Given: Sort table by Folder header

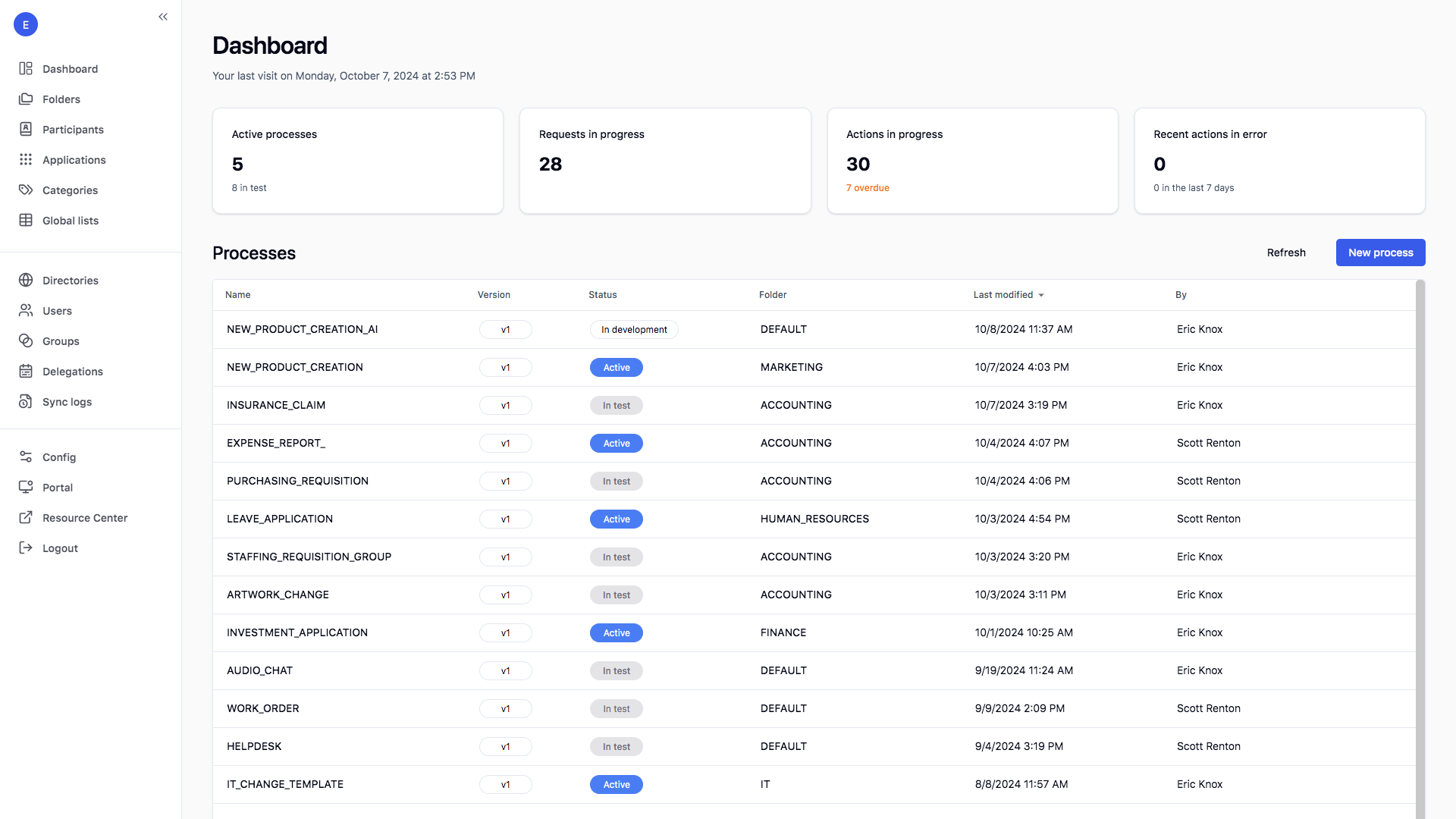Looking at the screenshot, I should pos(773,295).
